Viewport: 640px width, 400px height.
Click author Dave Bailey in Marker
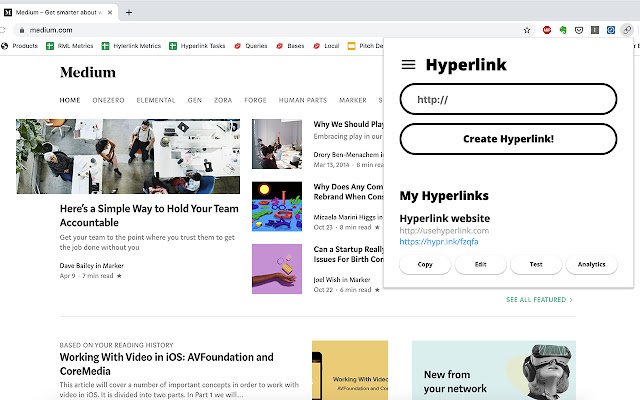(91, 265)
